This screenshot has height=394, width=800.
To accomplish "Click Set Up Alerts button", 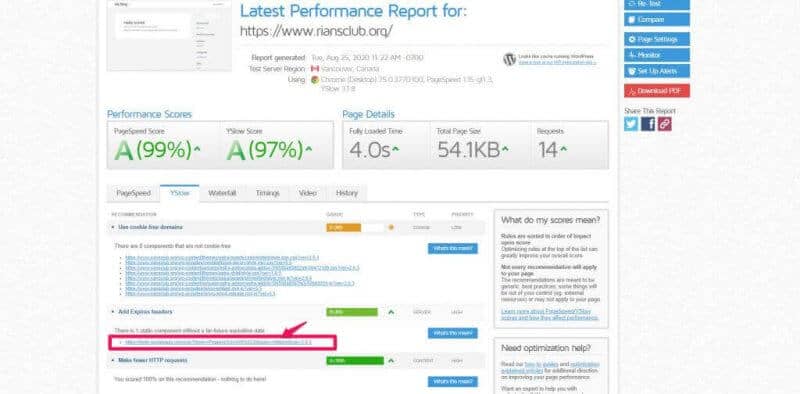I will pos(657,71).
